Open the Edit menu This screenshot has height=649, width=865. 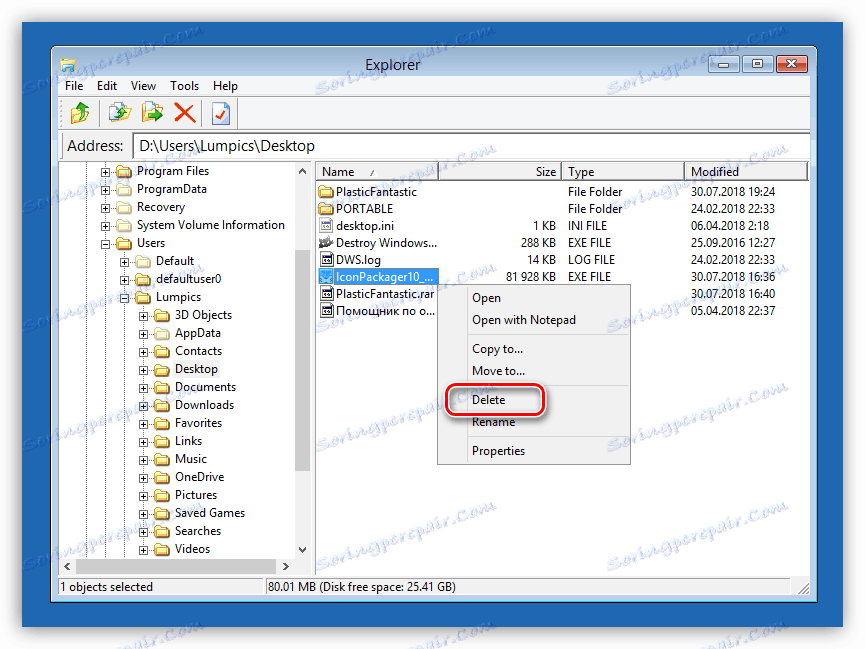[x=107, y=86]
